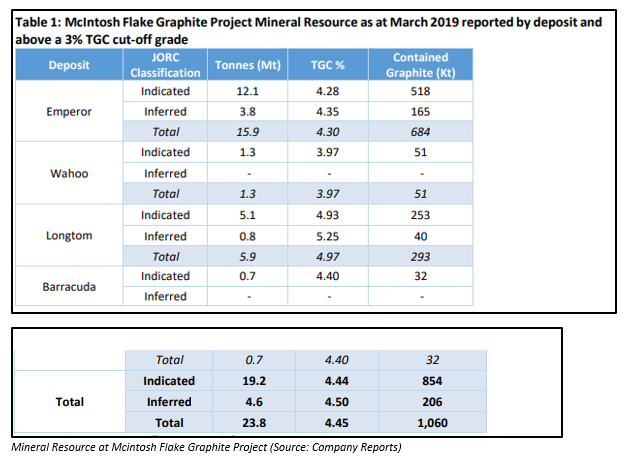Click the bold Inferred label in totals
Image resolution: width=628 pixels, height=460 pixels.
coord(169,402)
